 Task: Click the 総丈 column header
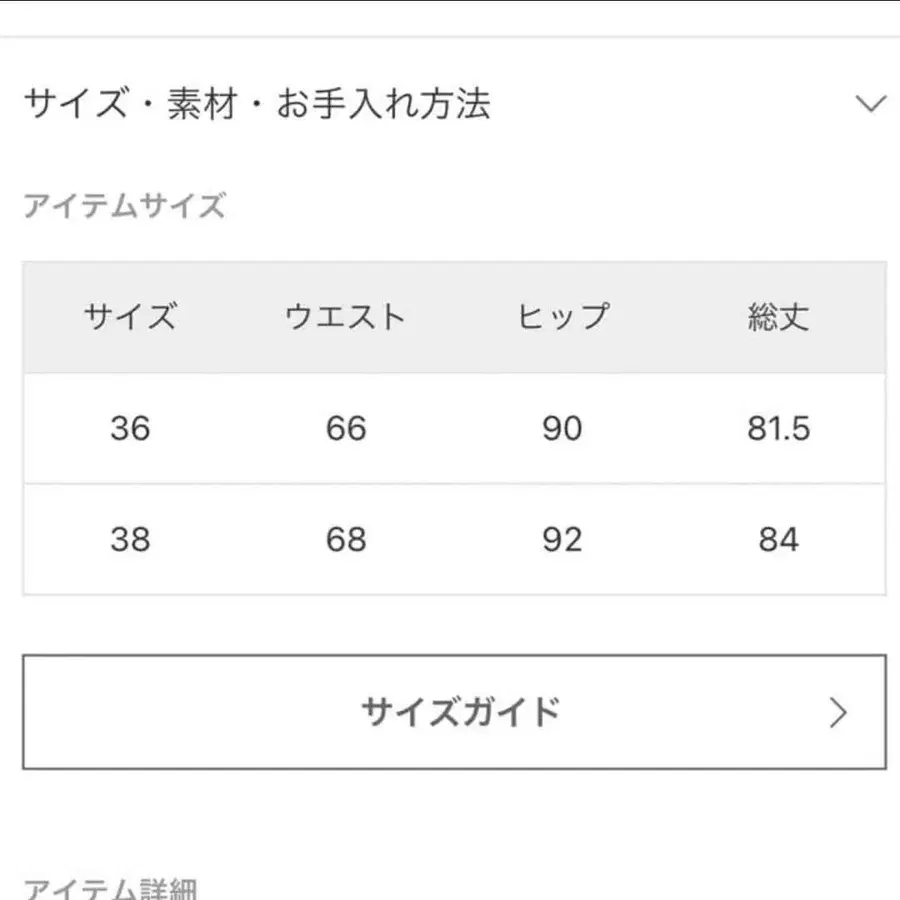click(x=780, y=317)
